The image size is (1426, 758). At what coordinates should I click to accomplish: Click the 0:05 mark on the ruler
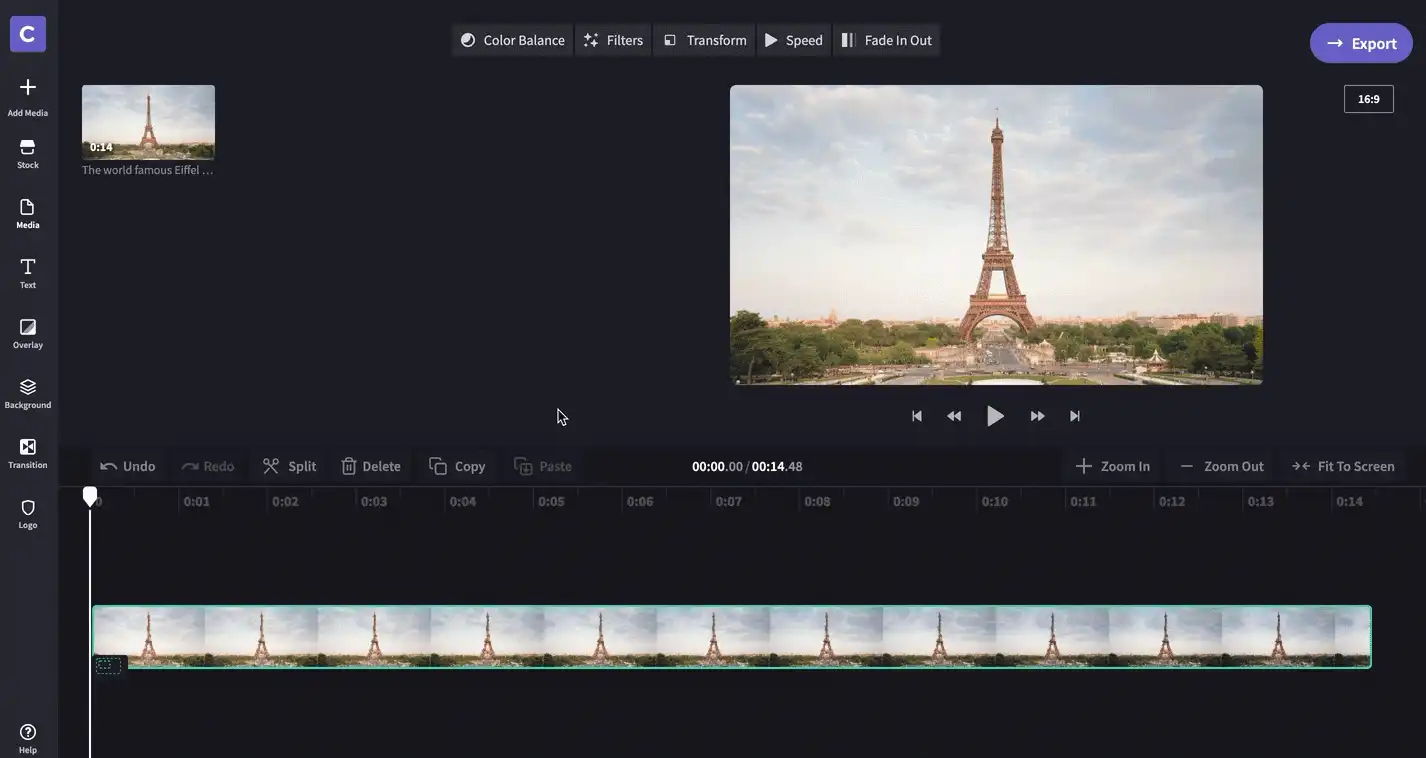(551, 501)
